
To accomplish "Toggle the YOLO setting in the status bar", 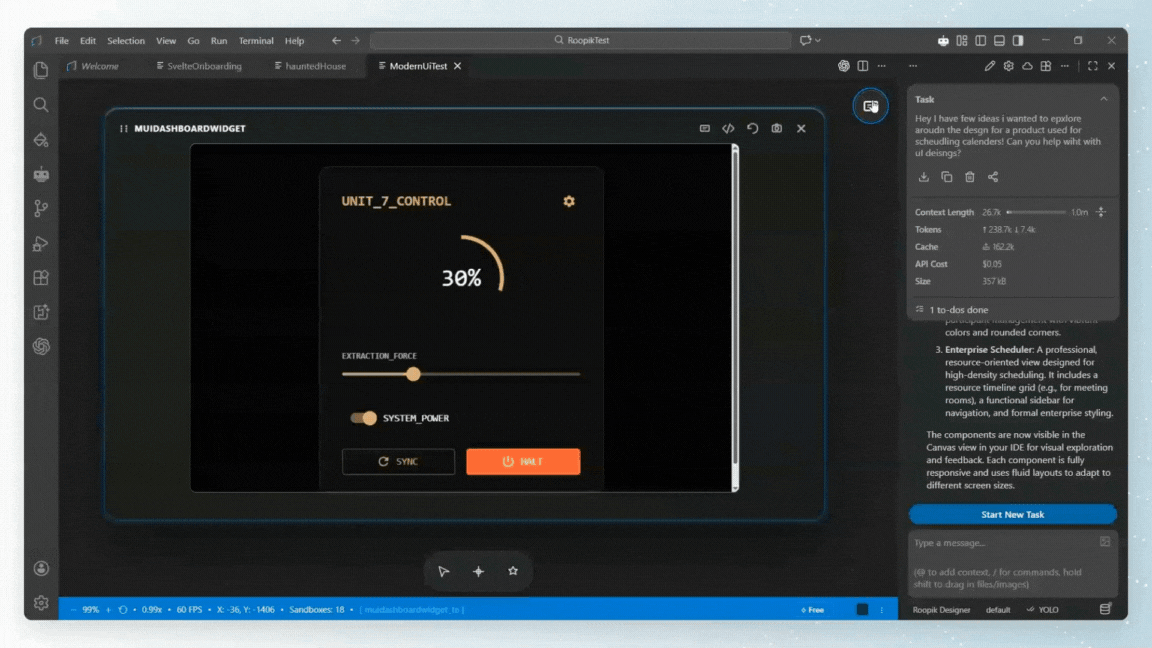I will click(x=1043, y=609).
